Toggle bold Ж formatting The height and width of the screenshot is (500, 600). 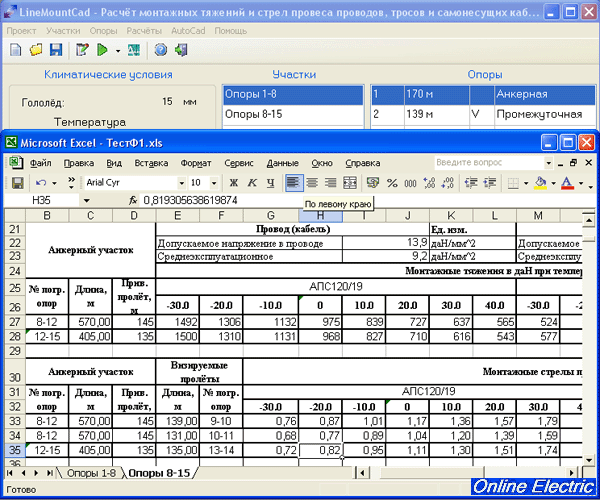233,183
